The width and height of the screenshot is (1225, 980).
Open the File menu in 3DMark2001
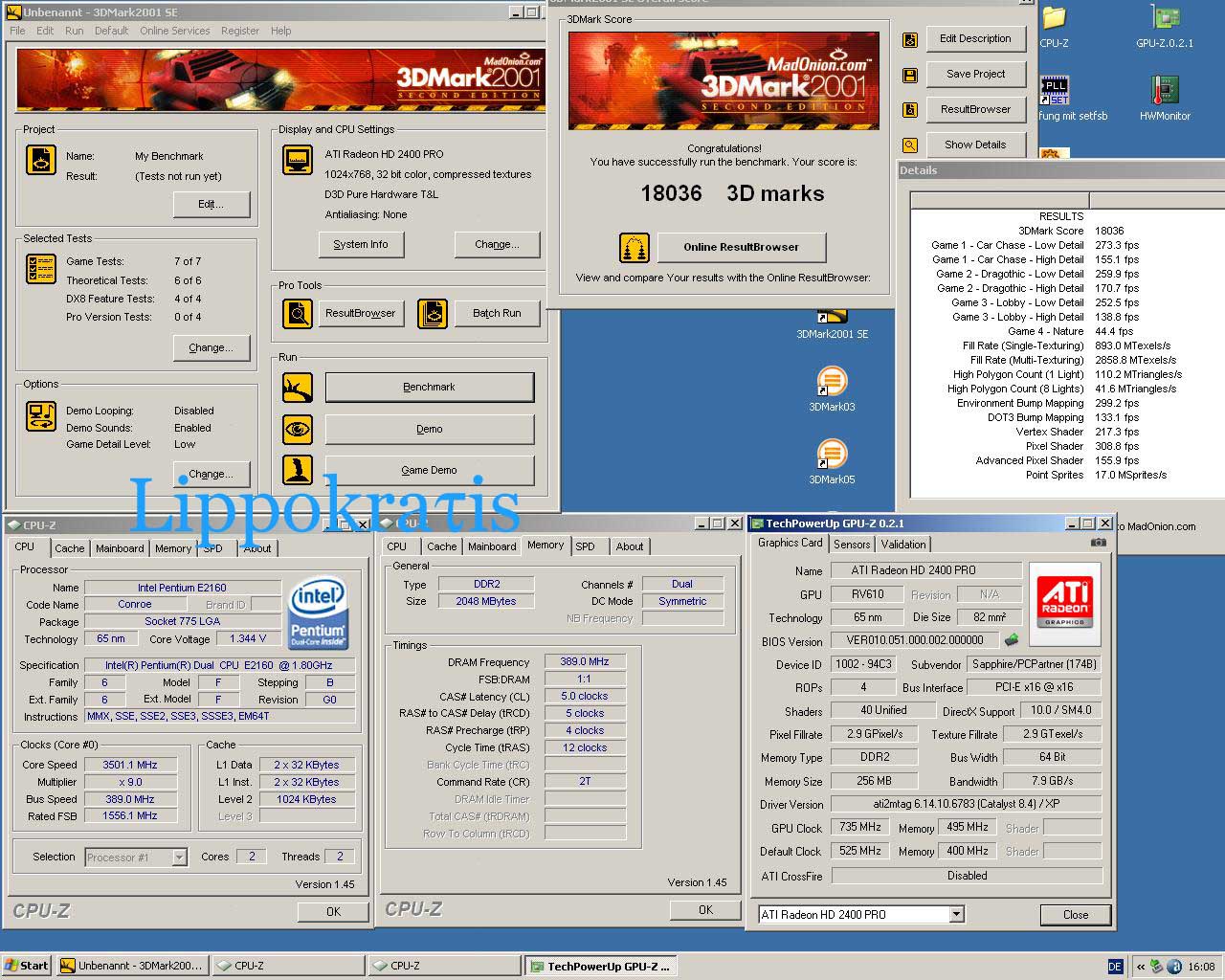click(x=17, y=31)
